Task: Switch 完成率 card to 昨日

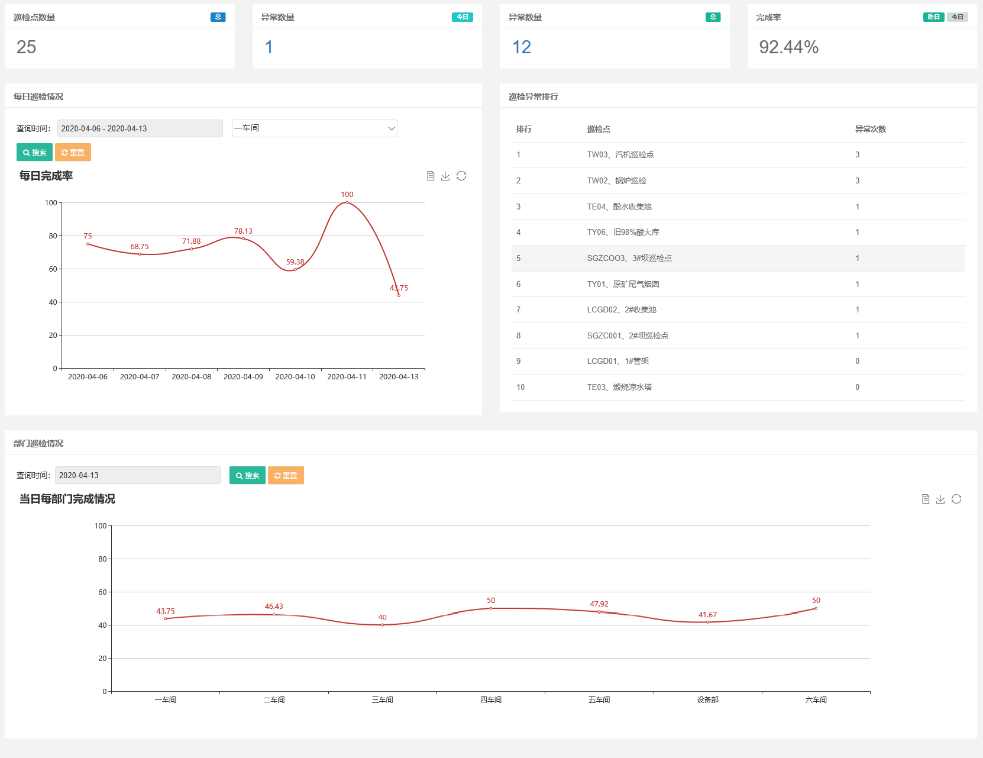Action: click(x=933, y=17)
